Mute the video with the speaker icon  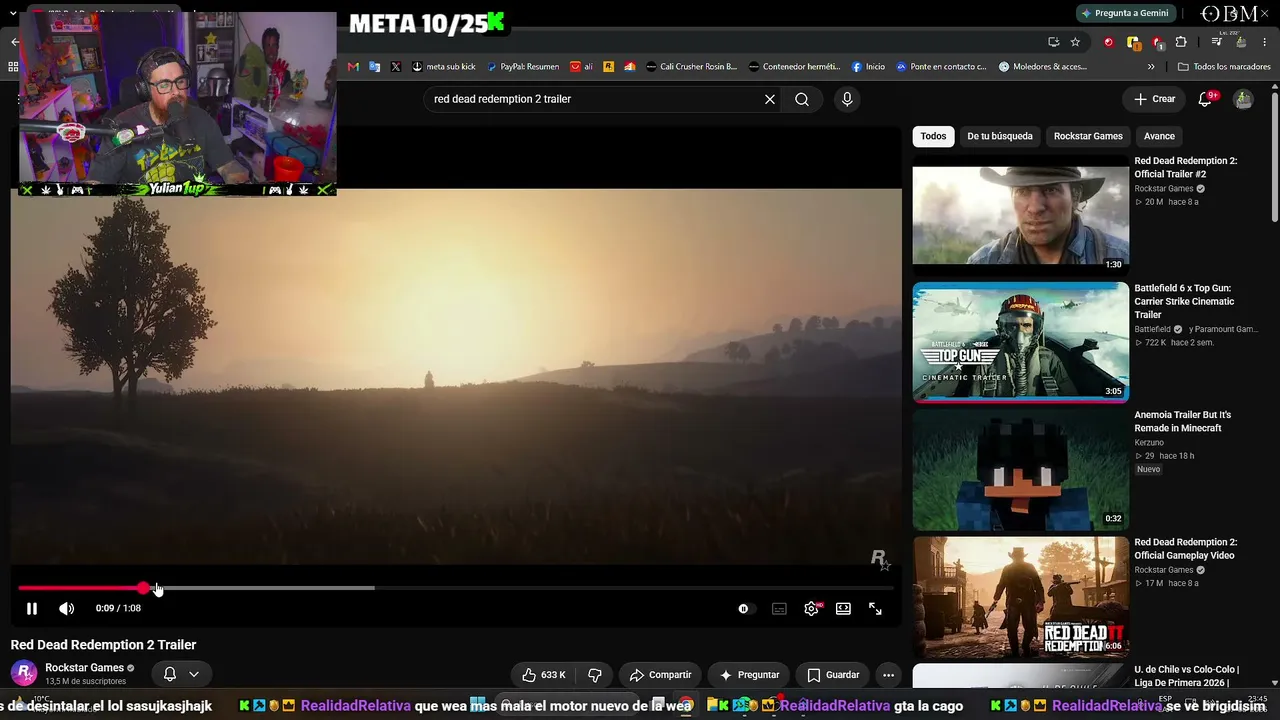[x=66, y=608]
